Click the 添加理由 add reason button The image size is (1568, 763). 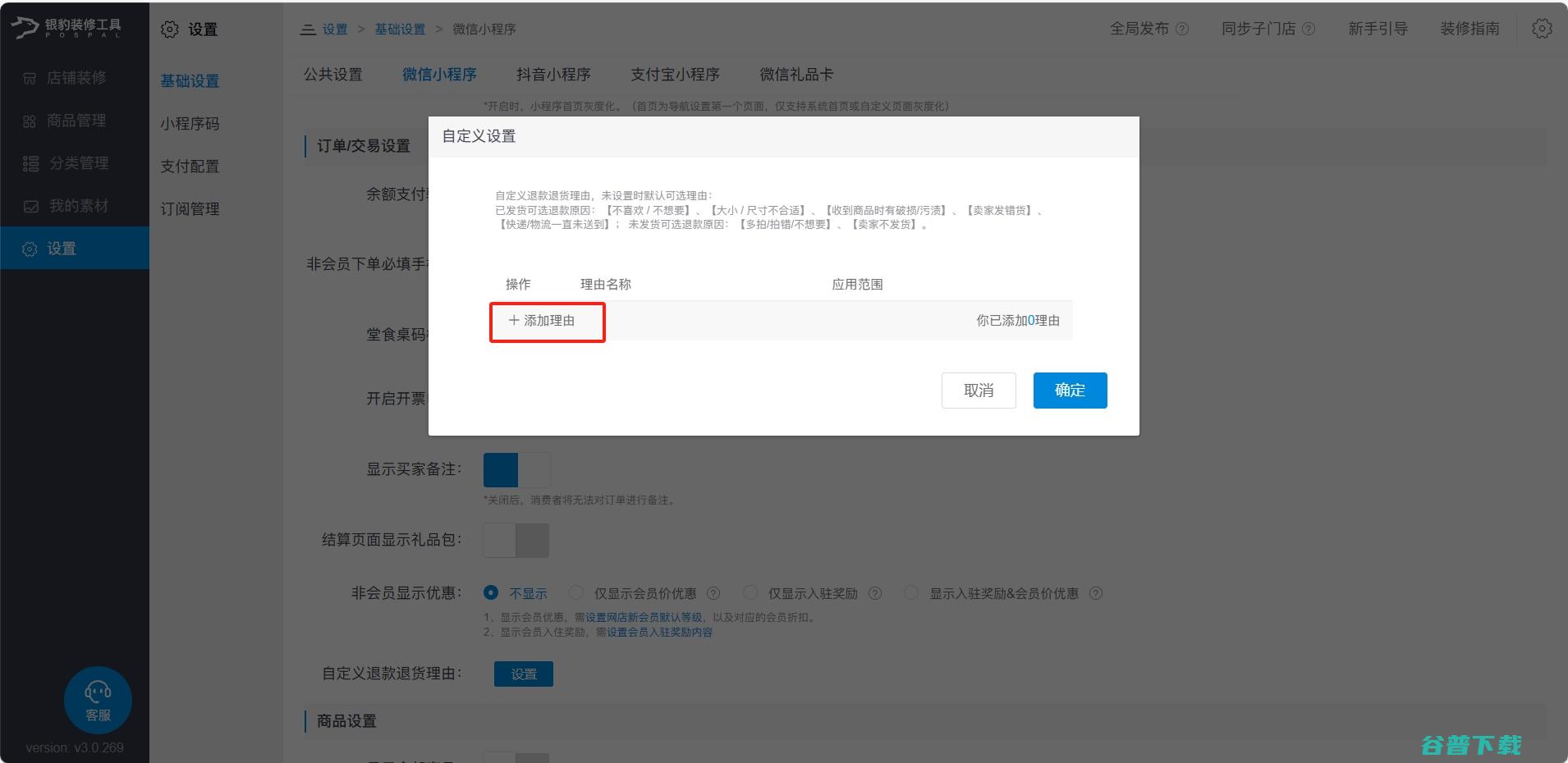point(542,321)
